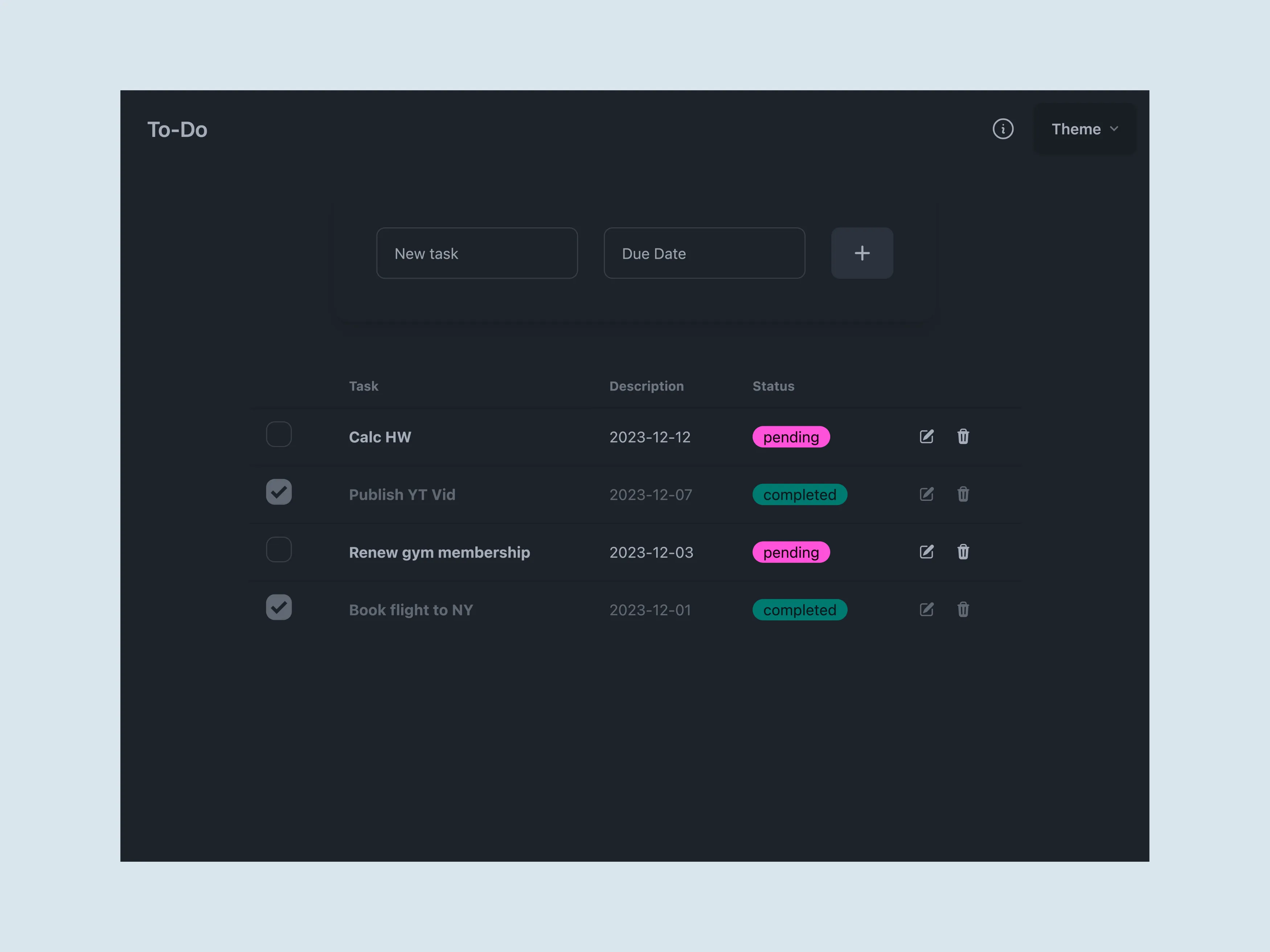The image size is (1270, 952).
Task: Edit the Publish YT Vid task
Action: pyautogui.click(x=926, y=494)
